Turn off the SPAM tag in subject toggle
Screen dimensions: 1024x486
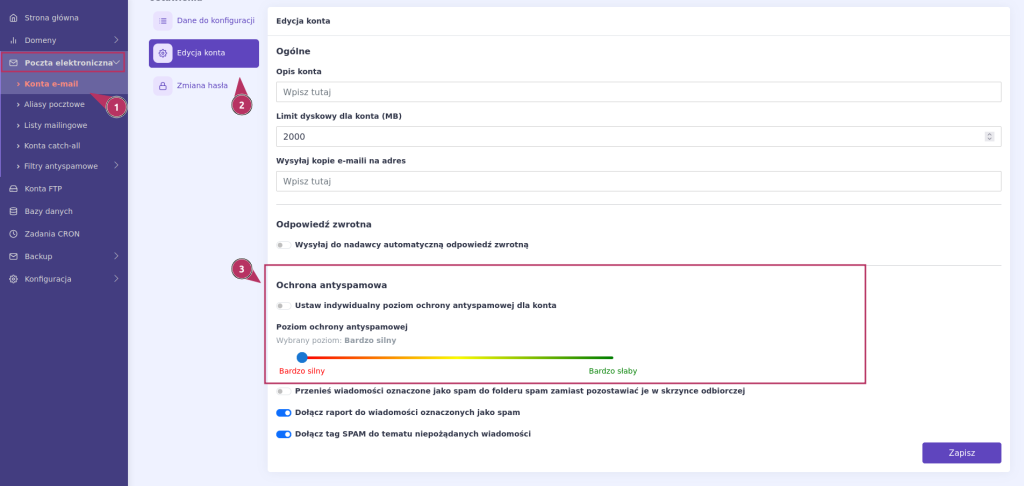(x=283, y=434)
